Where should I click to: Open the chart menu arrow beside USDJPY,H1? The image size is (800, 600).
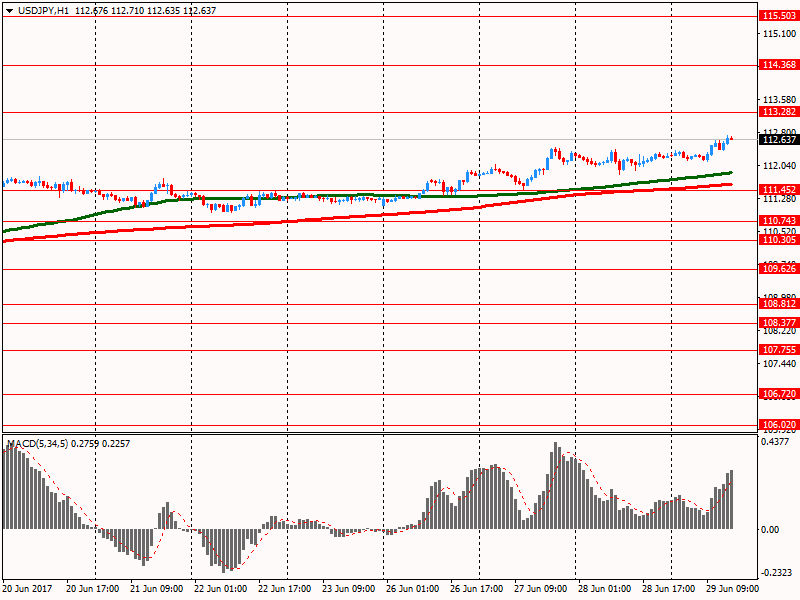(x=9, y=11)
